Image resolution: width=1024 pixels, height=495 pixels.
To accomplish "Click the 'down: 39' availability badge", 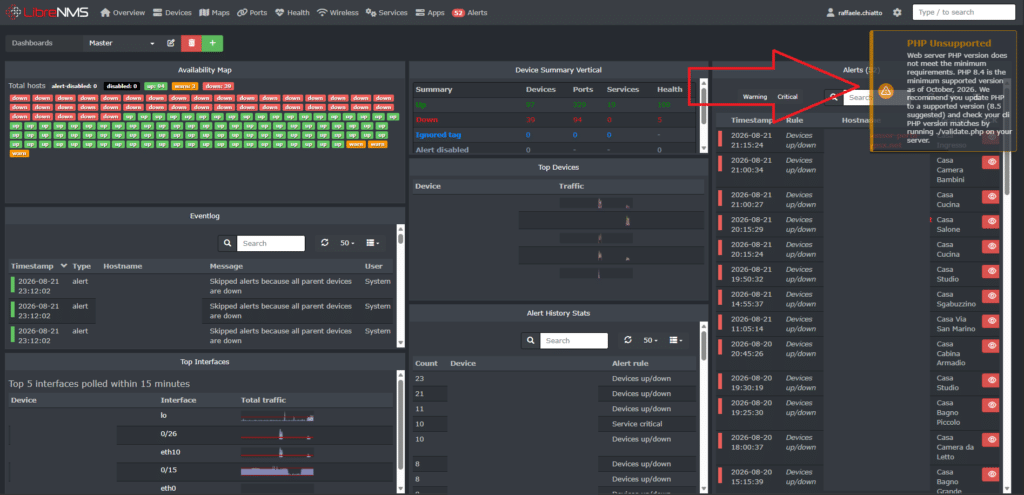I will (x=218, y=86).
